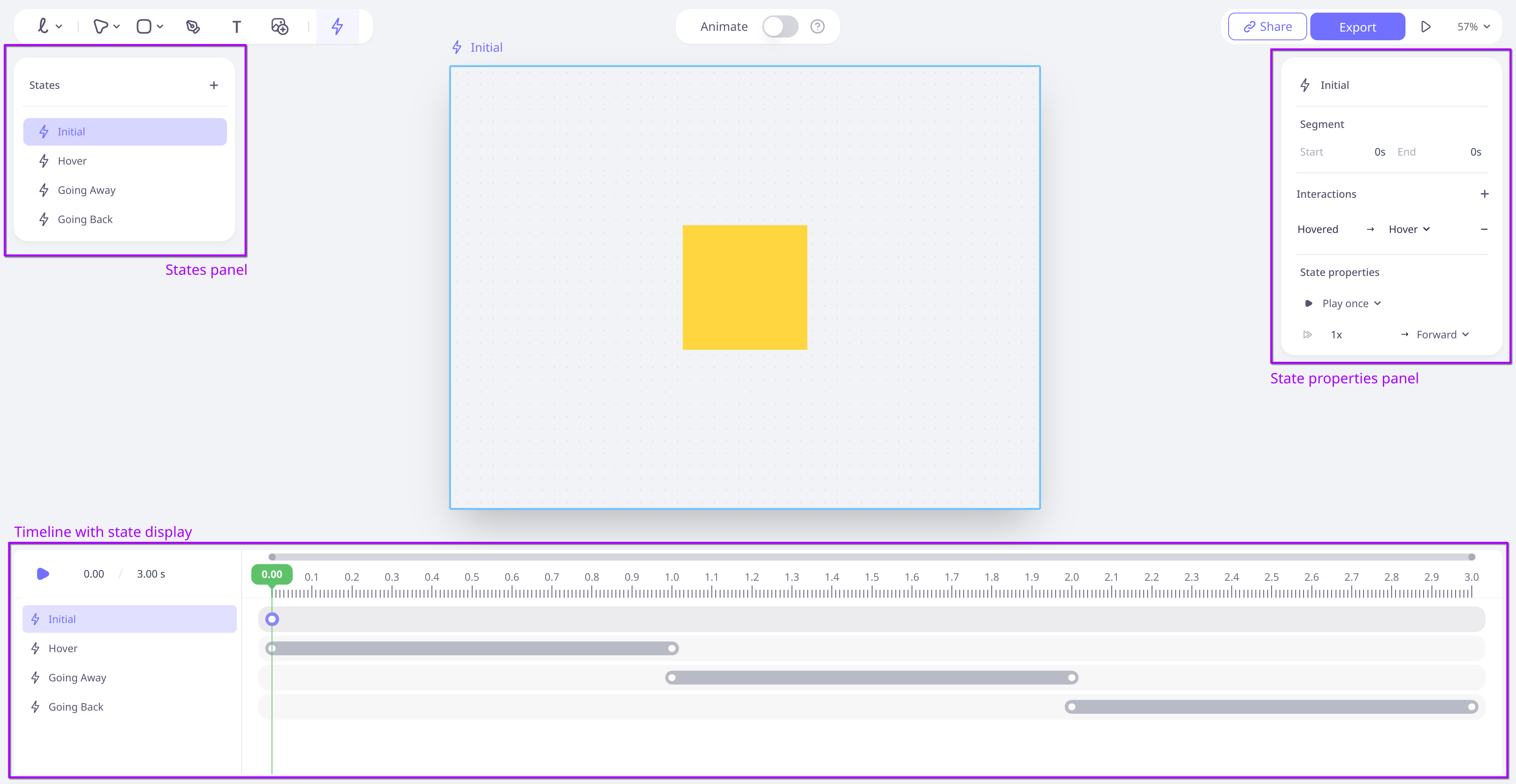Open the add media/asset icon
Screen dimensions: 1516x784
(x=279, y=26)
